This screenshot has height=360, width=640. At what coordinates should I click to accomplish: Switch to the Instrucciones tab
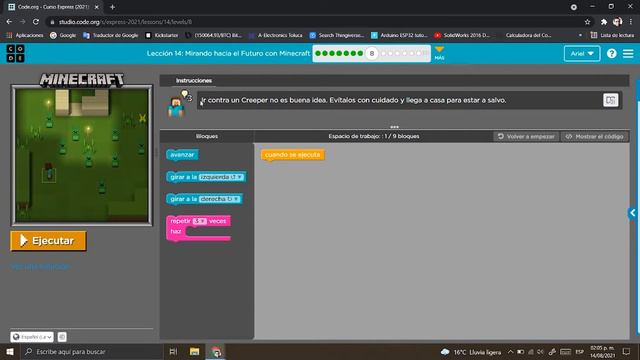pyautogui.click(x=194, y=80)
